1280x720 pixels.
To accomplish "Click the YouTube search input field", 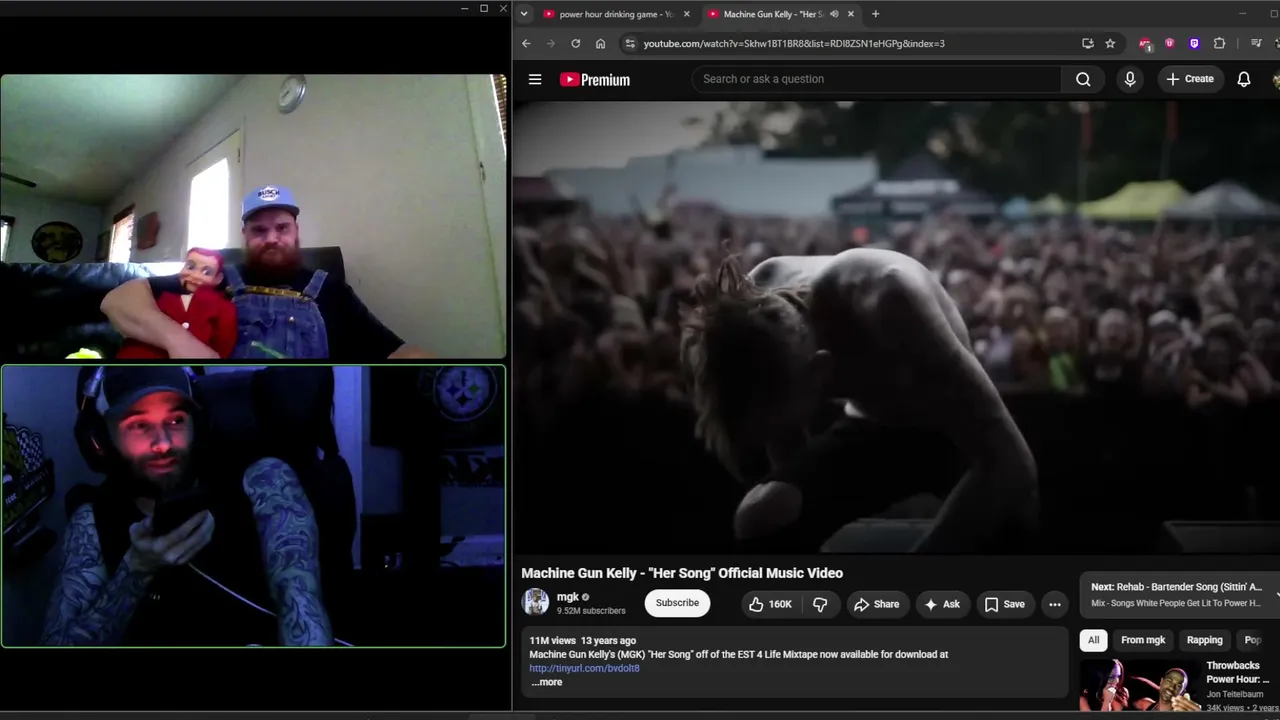I will 876,79.
